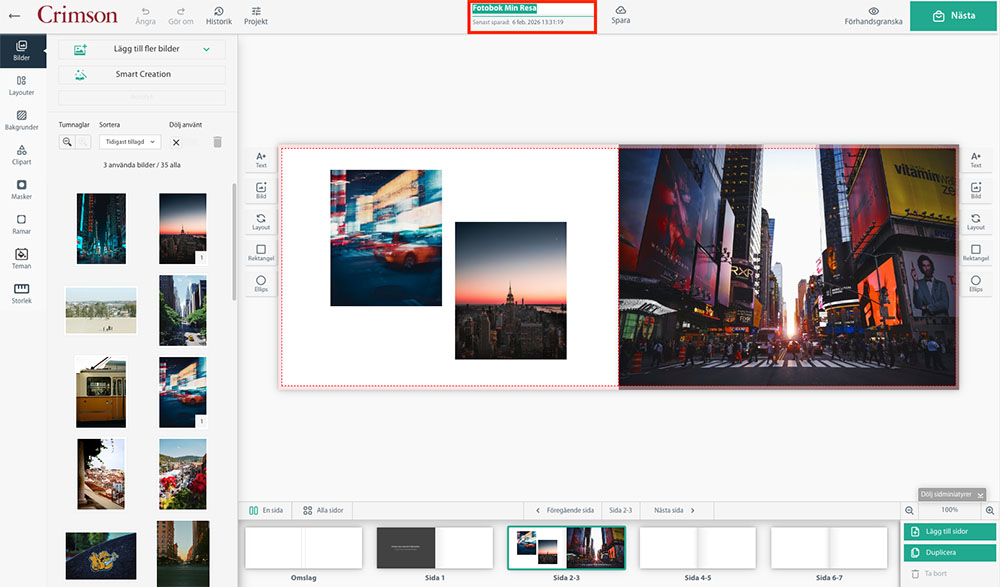Toggle Dölj använt to hide used images
Screen dimensions: 1000x587
coord(176,142)
